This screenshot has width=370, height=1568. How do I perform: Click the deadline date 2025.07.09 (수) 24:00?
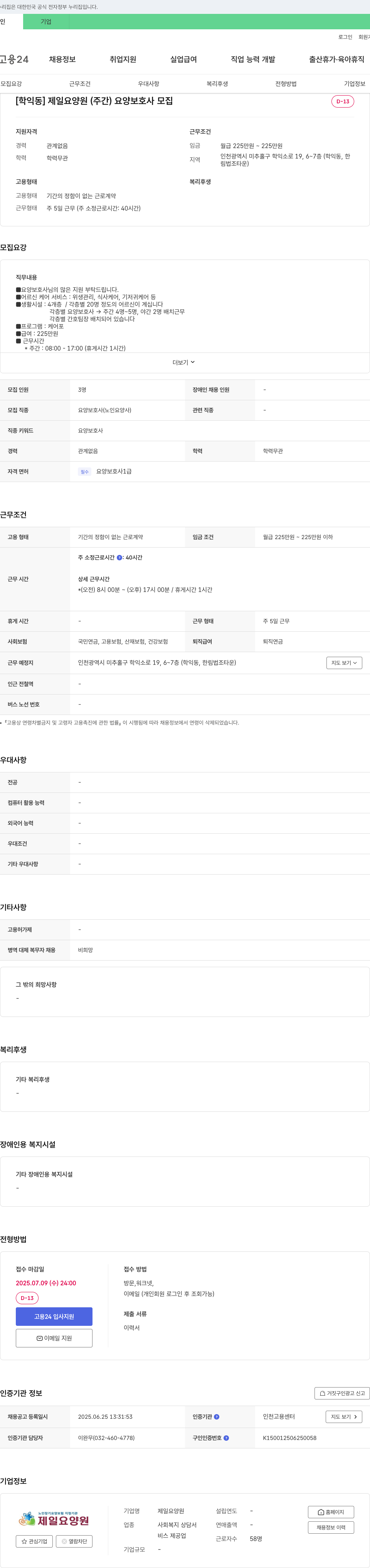click(x=45, y=1283)
